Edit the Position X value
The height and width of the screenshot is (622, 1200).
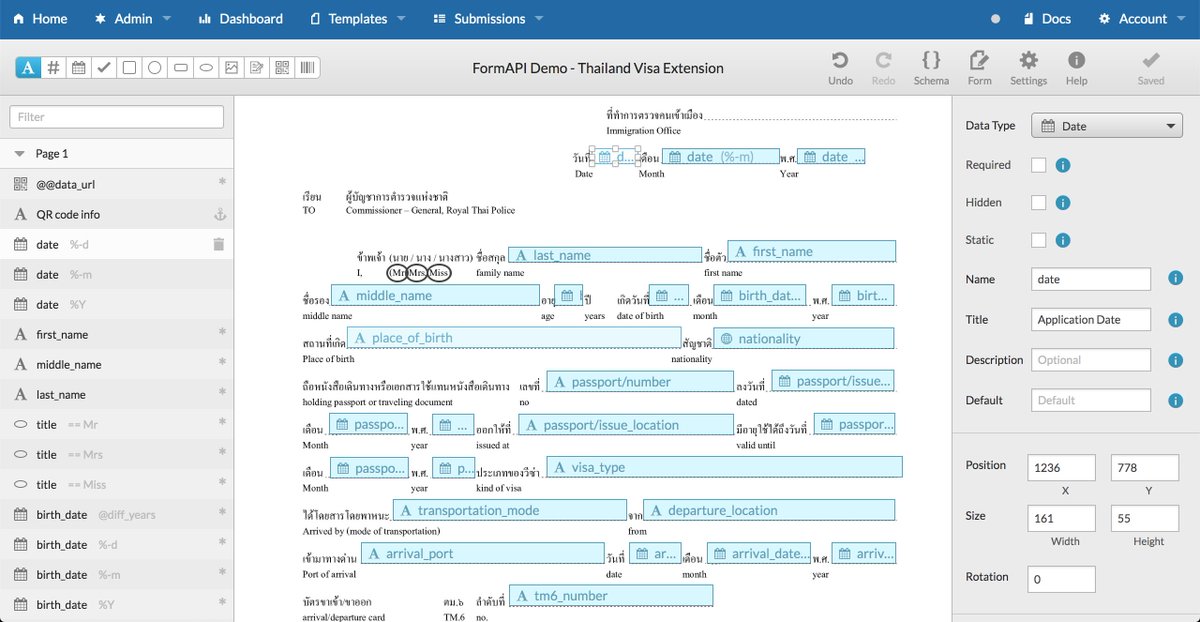tap(1061, 467)
